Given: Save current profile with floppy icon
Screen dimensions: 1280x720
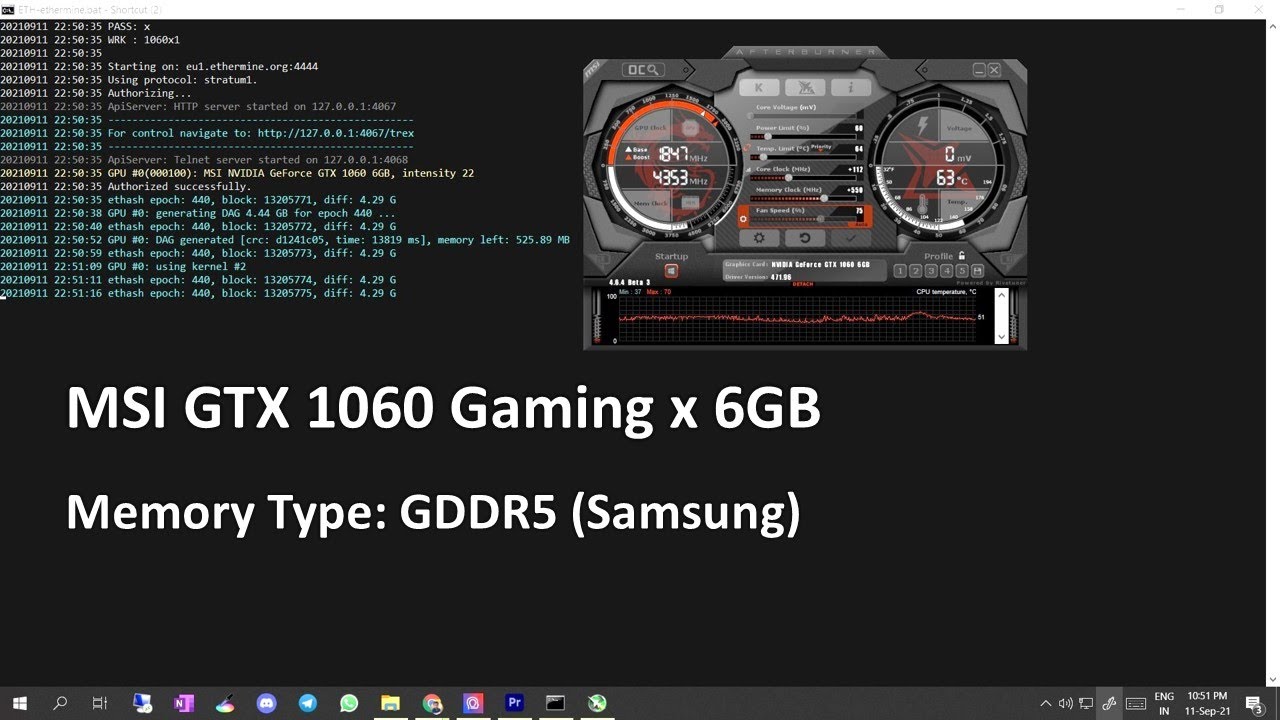Looking at the screenshot, I should (977, 271).
